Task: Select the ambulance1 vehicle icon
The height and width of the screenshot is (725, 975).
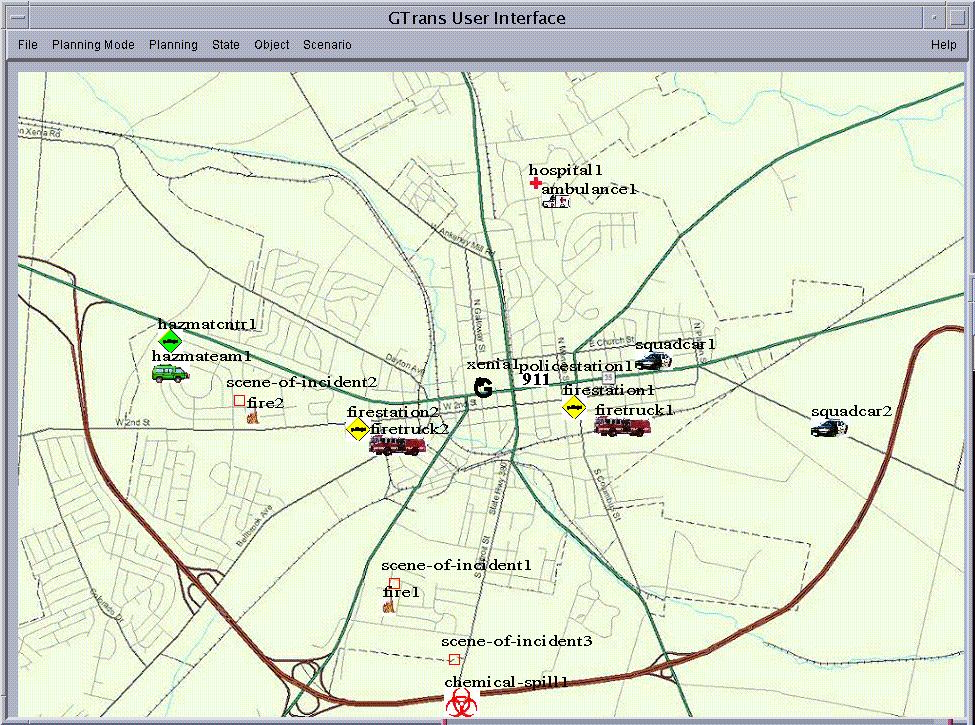Action: point(555,202)
